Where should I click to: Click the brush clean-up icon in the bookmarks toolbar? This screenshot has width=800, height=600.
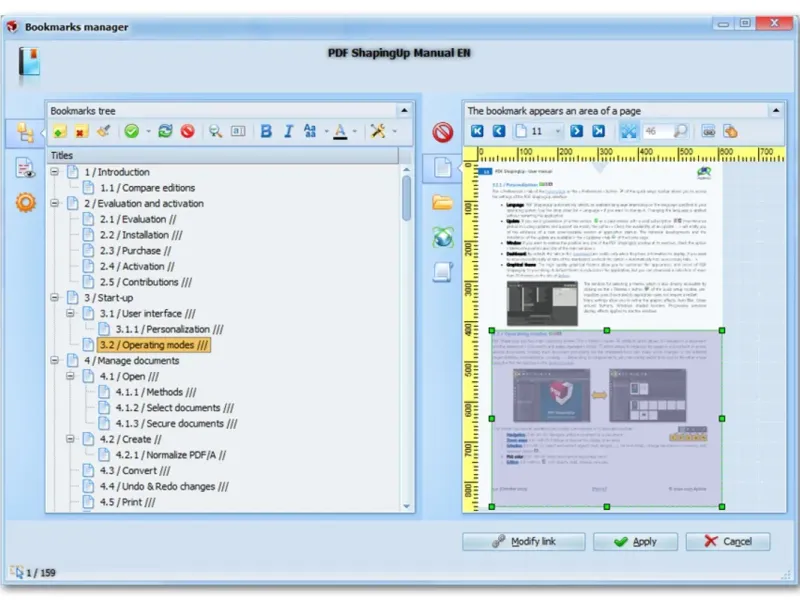[x=104, y=131]
